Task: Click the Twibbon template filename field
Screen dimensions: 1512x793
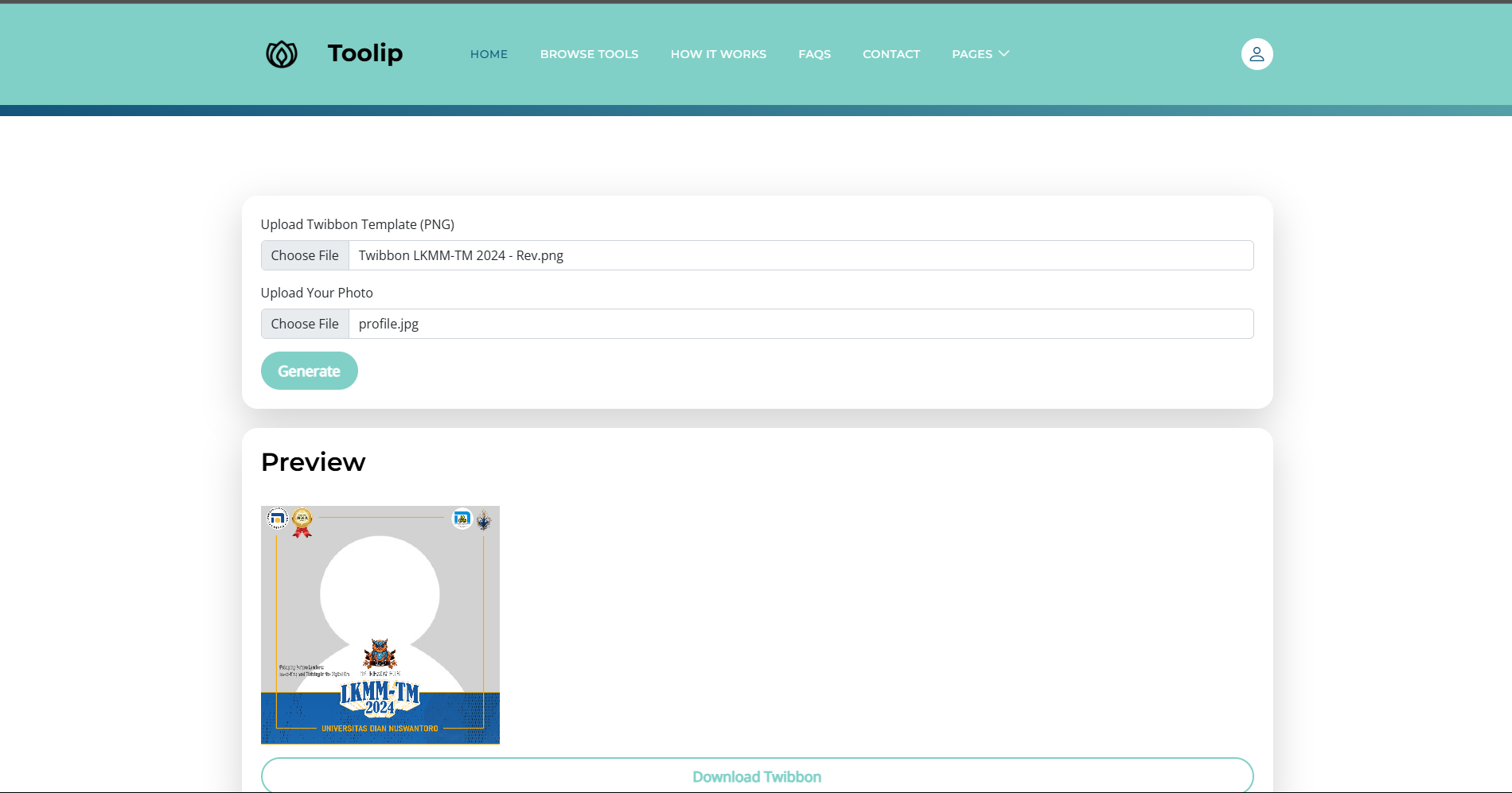Action: [800, 255]
